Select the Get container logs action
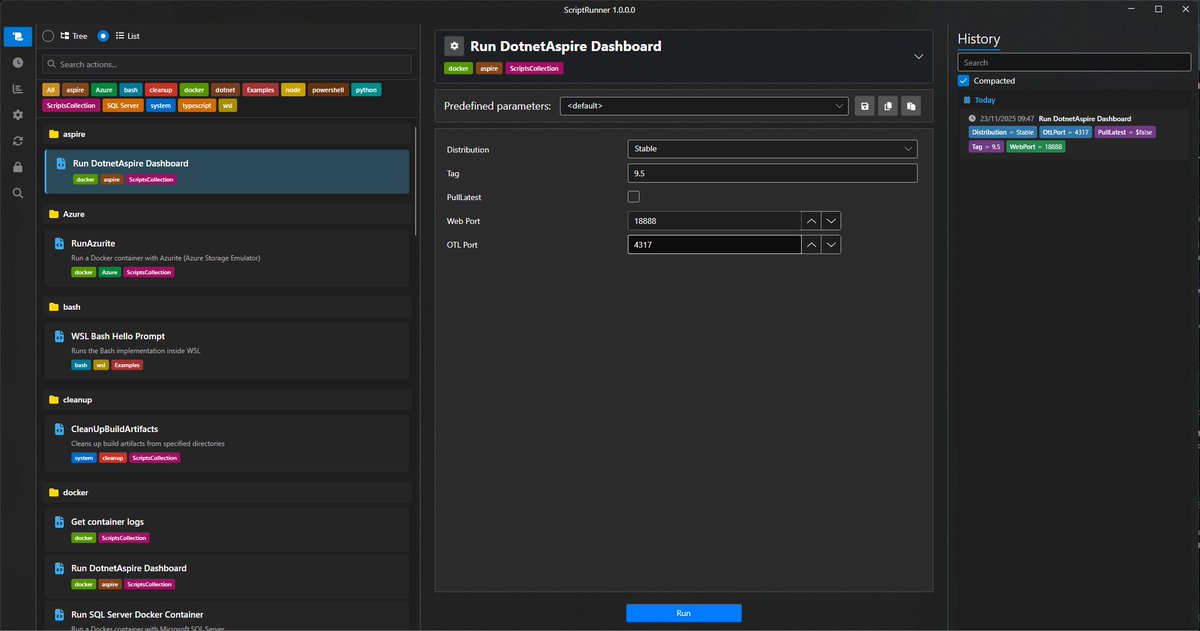The image size is (1200, 631). [227, 529]
